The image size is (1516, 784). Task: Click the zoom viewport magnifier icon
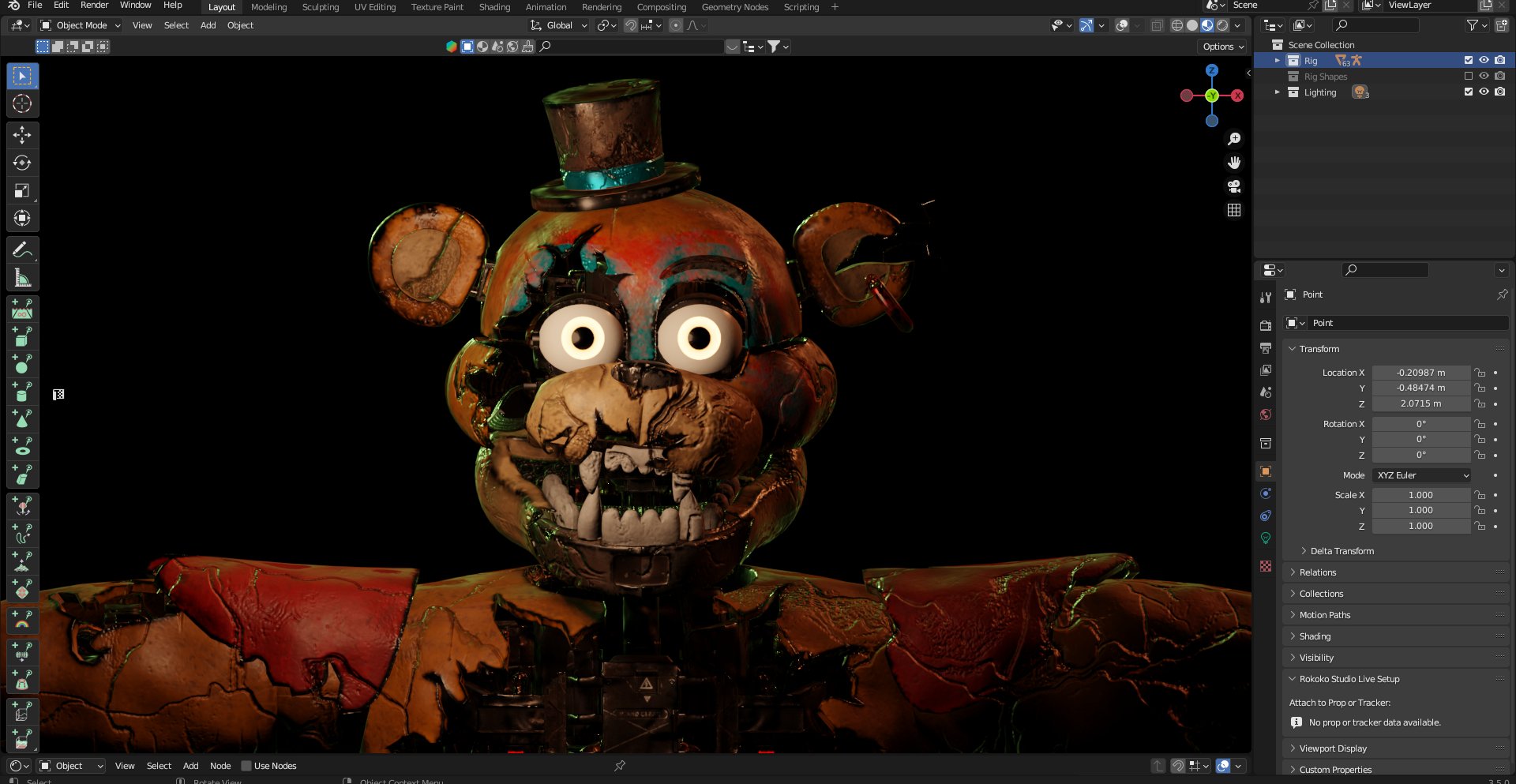tap(1234, 139)
